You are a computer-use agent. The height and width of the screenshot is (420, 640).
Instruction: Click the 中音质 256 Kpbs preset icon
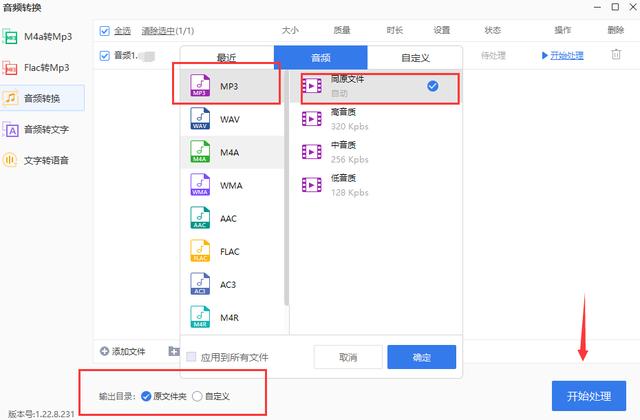click(312, 152)
